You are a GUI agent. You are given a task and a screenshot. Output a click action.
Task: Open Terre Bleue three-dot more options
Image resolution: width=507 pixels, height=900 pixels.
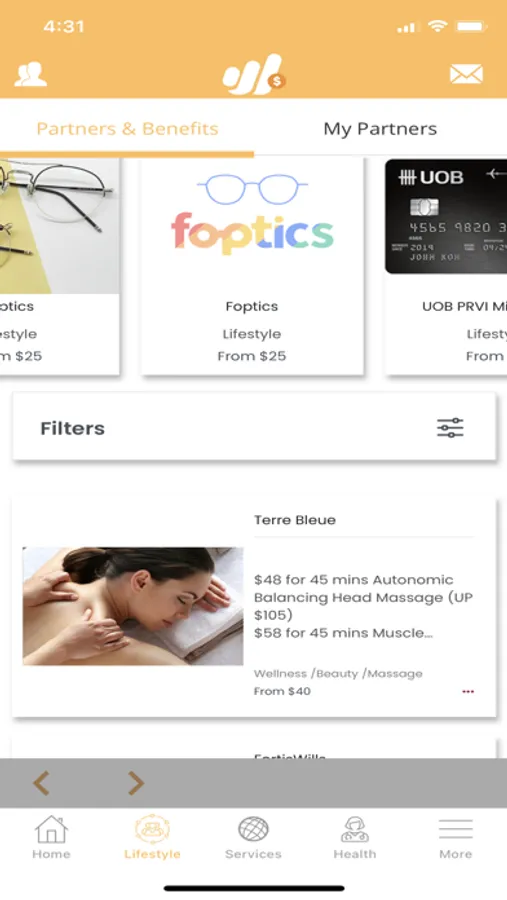click(x=468, y=692)
